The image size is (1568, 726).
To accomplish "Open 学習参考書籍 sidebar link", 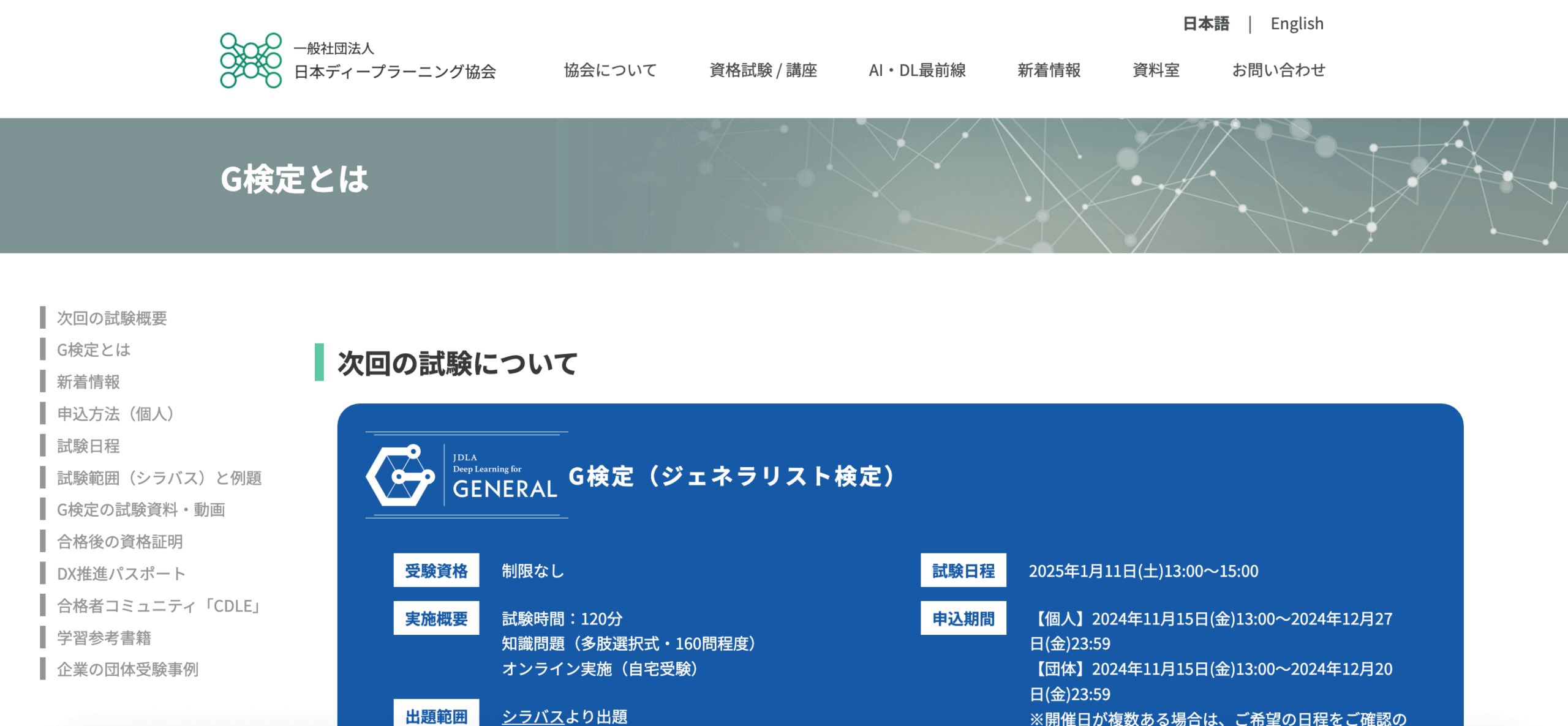I will (x=104, y=638).
